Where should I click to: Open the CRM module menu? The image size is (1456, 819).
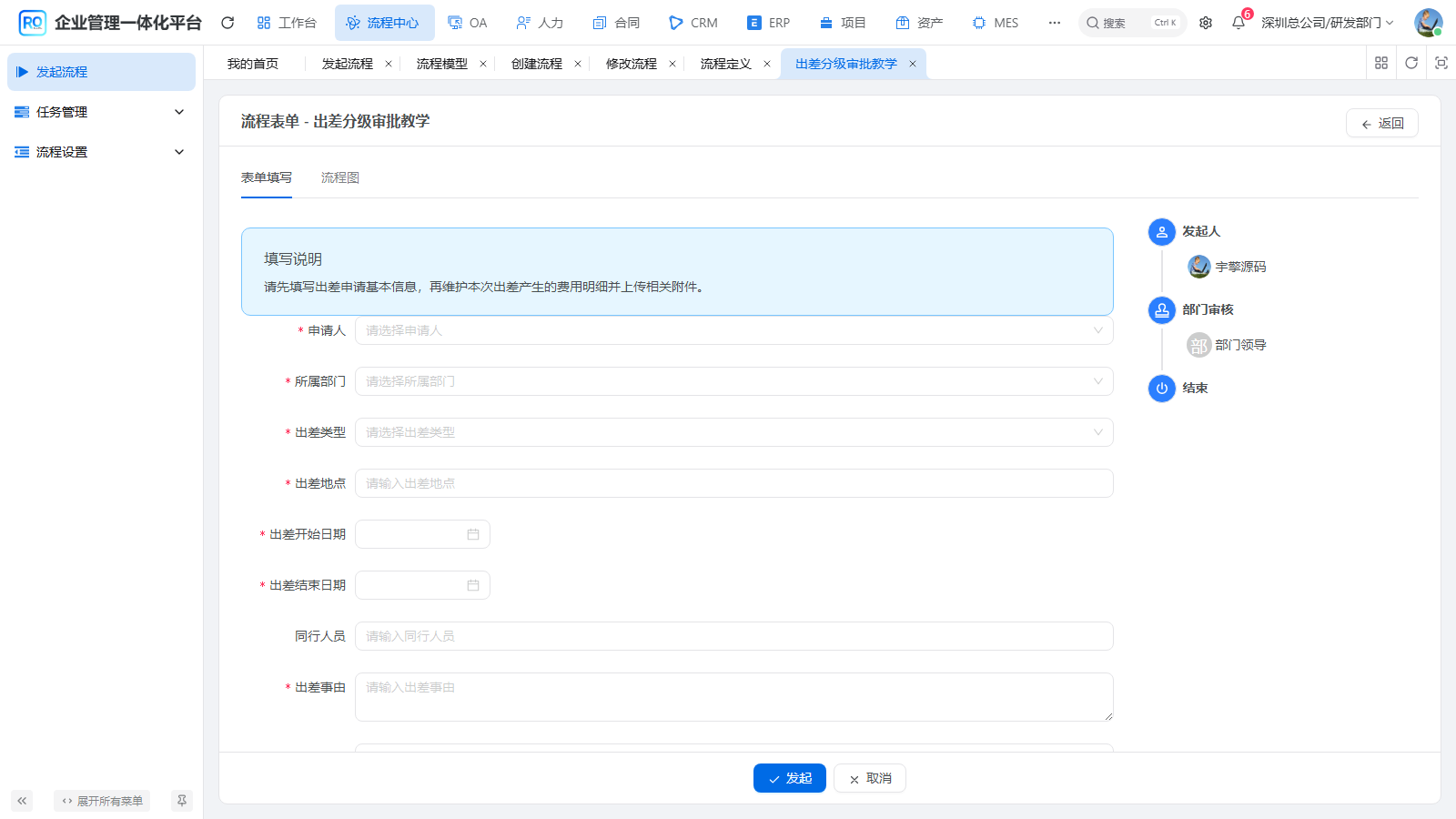click(x=693, y=23)
